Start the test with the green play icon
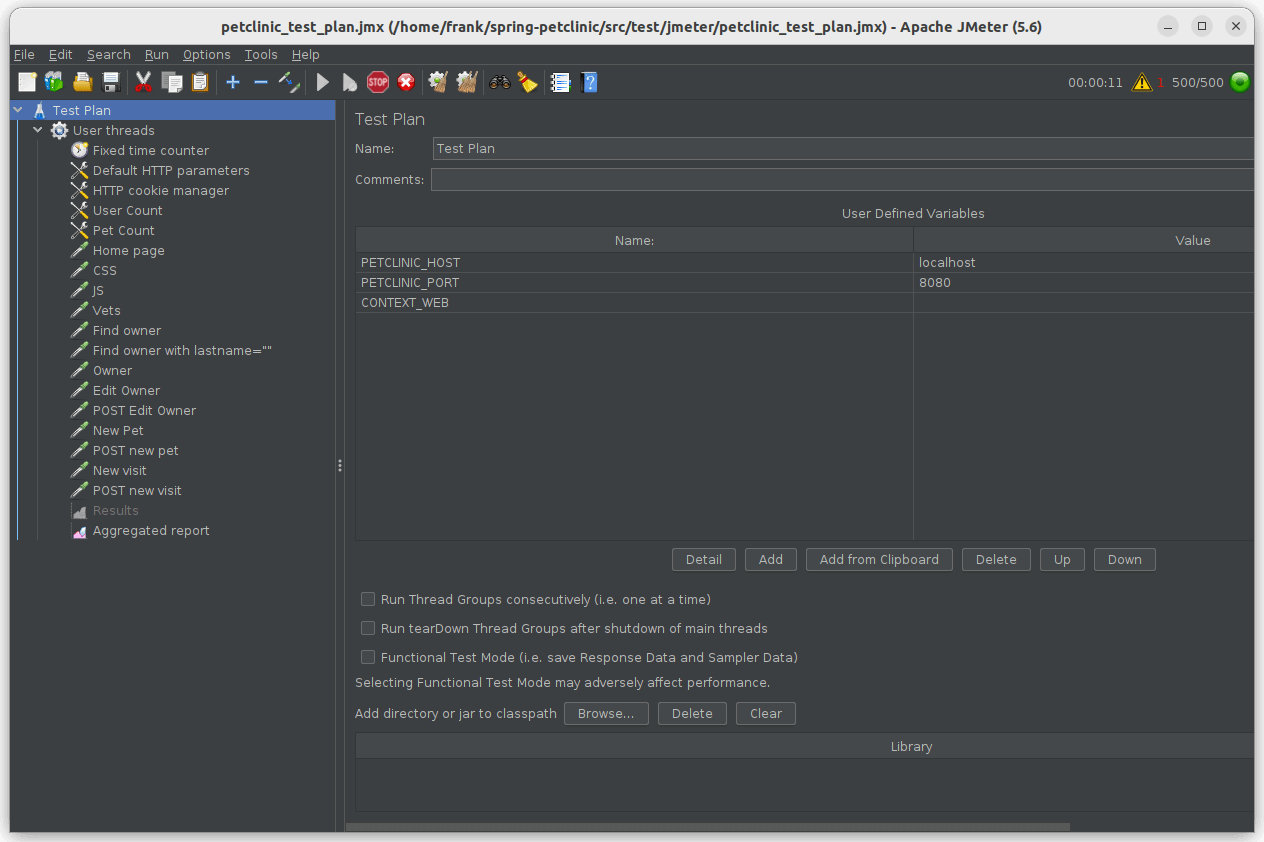1264x842 pixels. pos(322,82)
